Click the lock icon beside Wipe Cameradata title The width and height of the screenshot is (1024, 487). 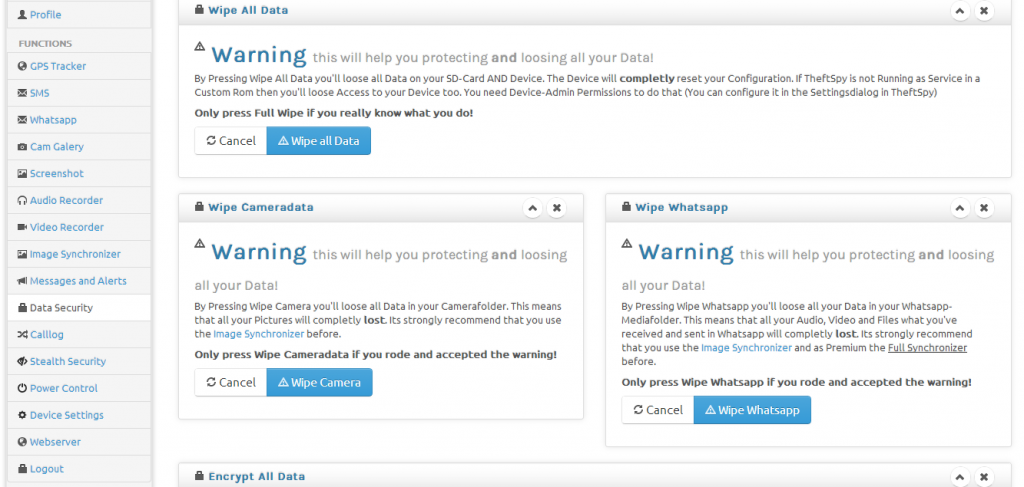tap(199, 207)
